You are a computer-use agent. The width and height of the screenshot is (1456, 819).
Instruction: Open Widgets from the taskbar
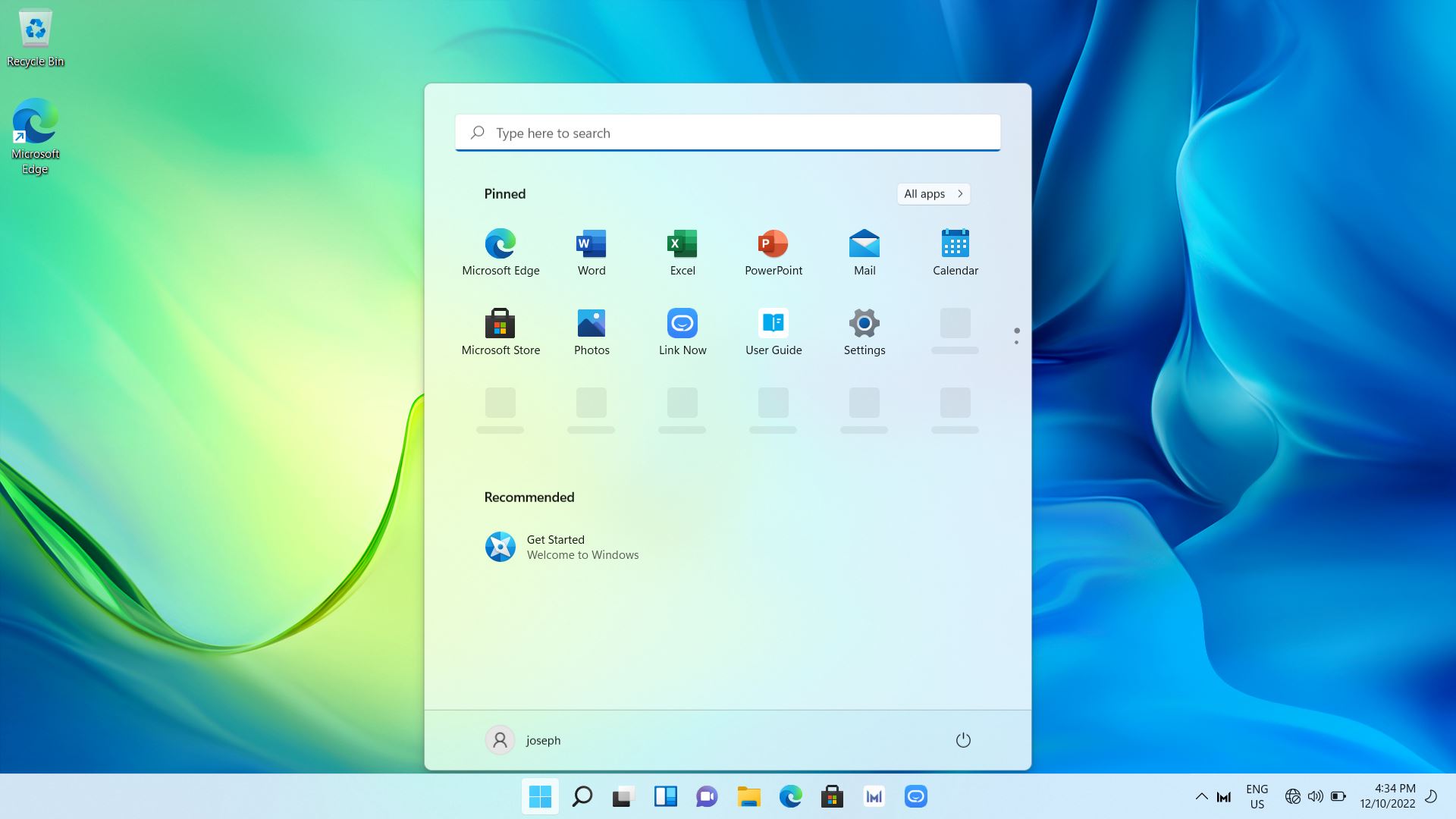665,796
